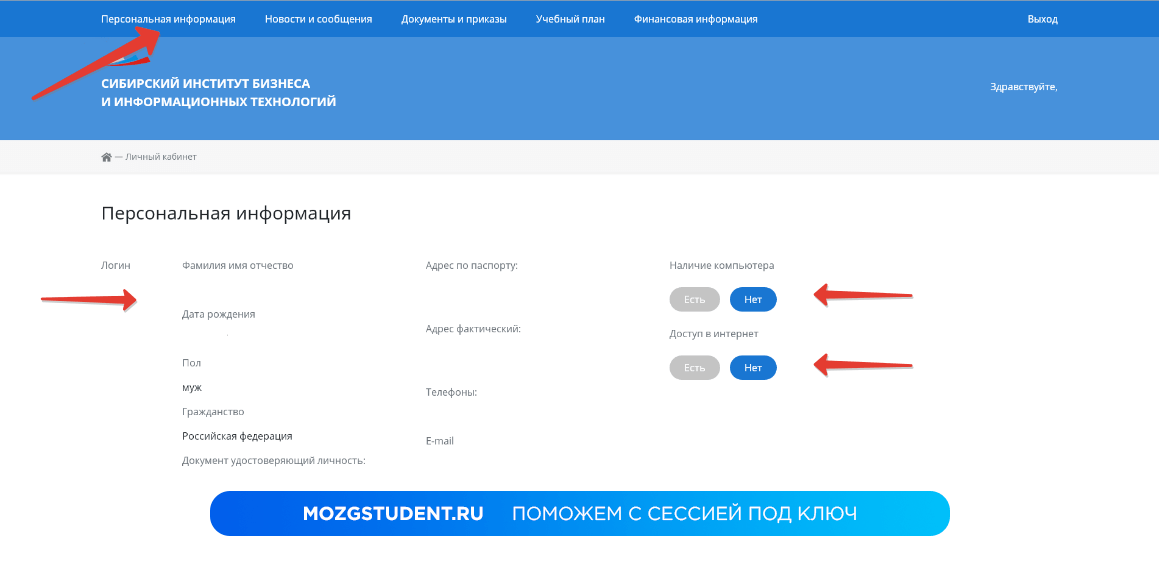
Task: Click the E-mail label
Action: point(440,441)
